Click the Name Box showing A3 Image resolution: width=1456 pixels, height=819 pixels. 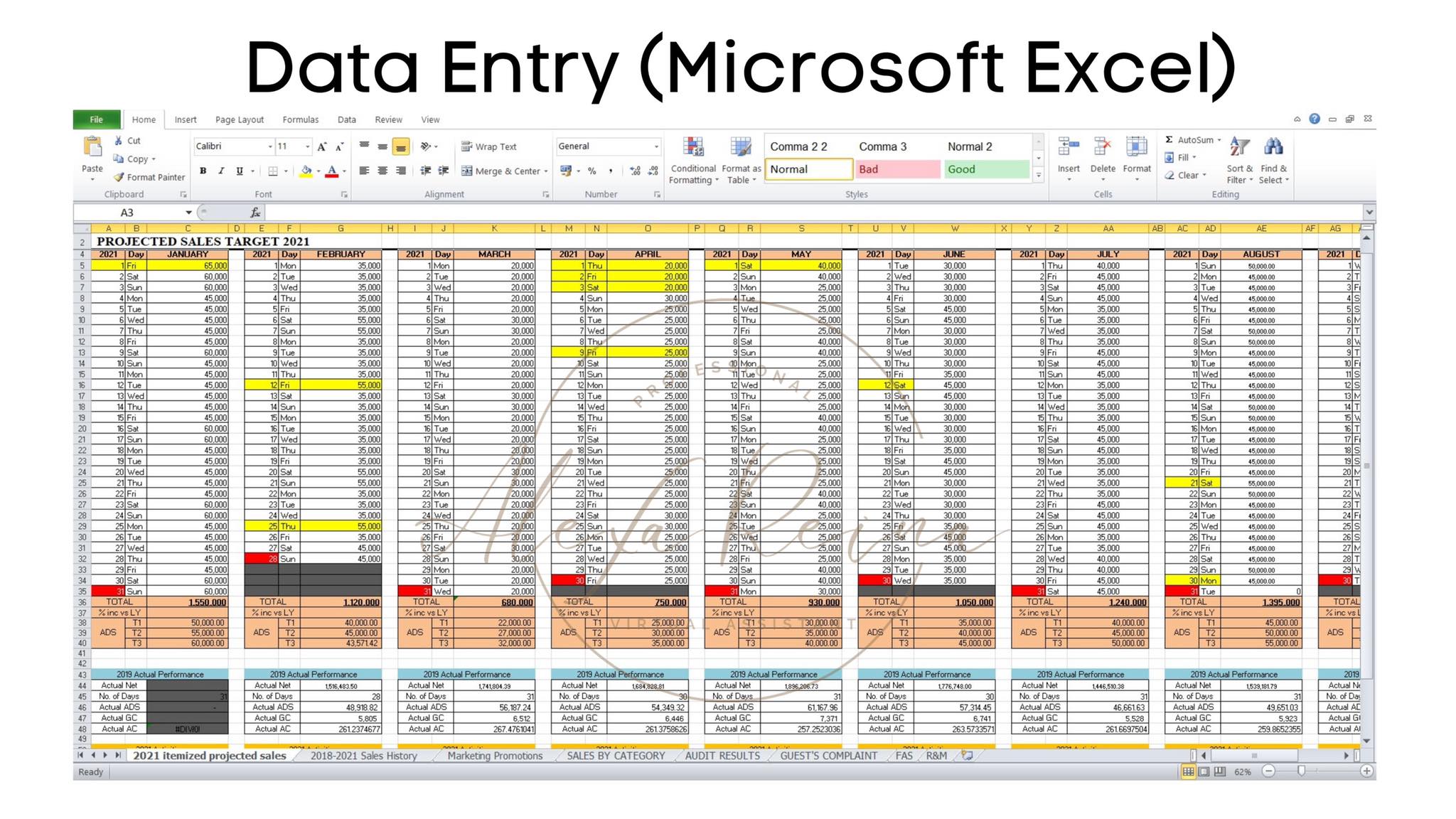(128, 213)
